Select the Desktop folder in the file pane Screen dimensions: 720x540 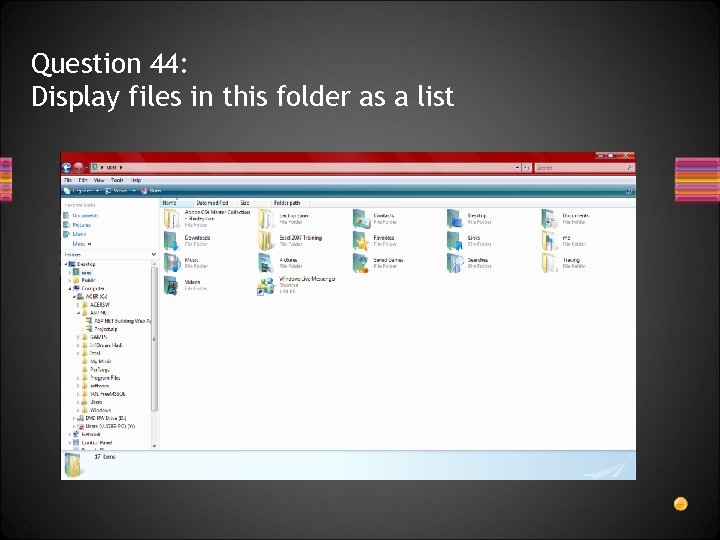(467, 219)
